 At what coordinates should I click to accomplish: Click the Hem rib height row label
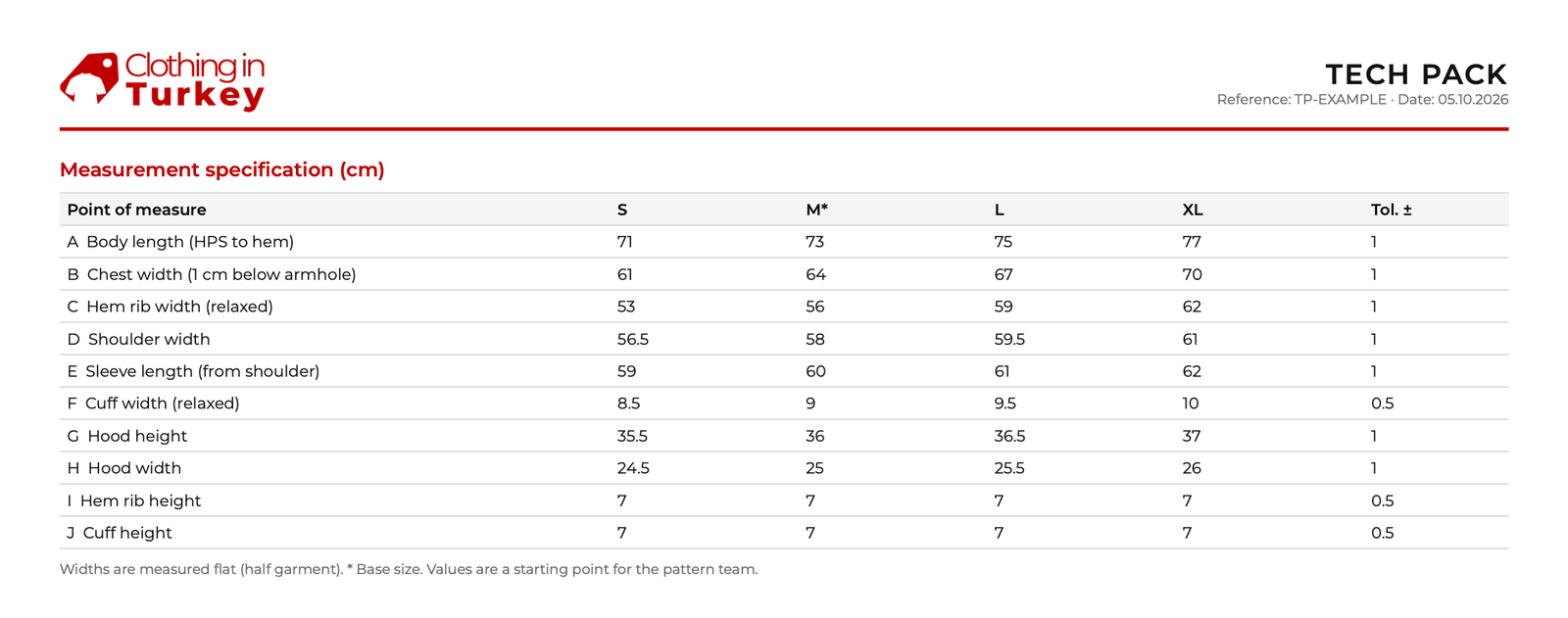click(x=134, y=500)
